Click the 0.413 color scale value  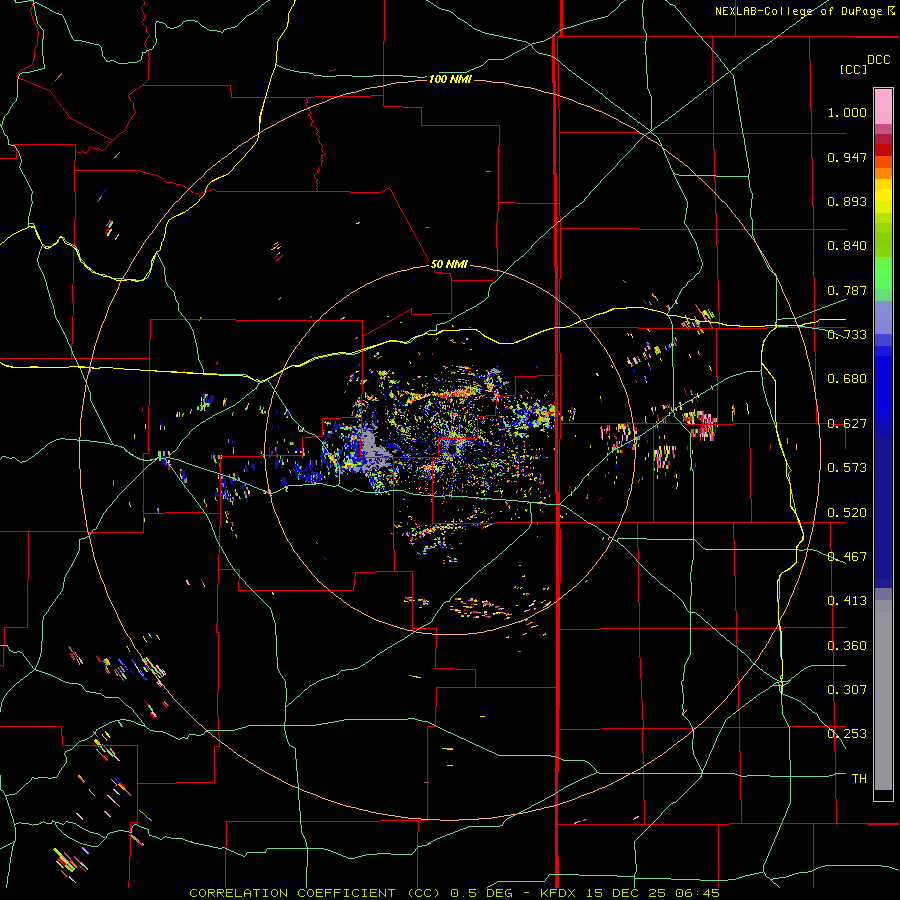point(847,601)
